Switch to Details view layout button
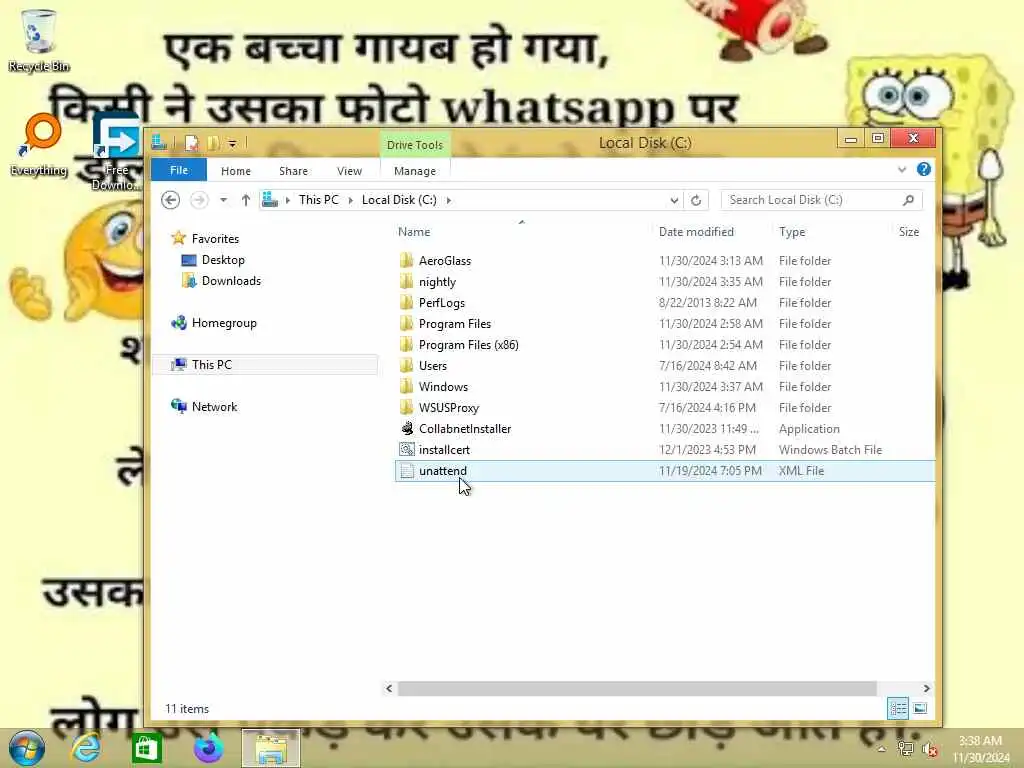 click(898, 709)
